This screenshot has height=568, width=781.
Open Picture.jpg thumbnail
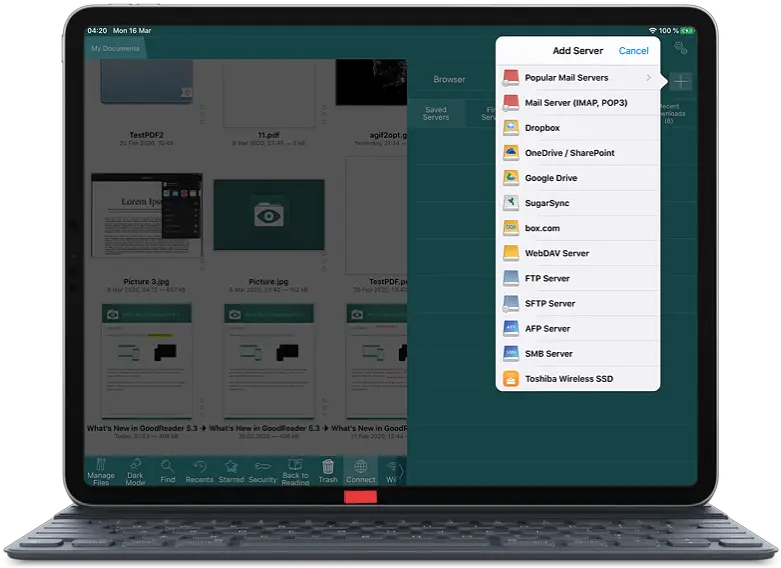[x=269, y=215]
